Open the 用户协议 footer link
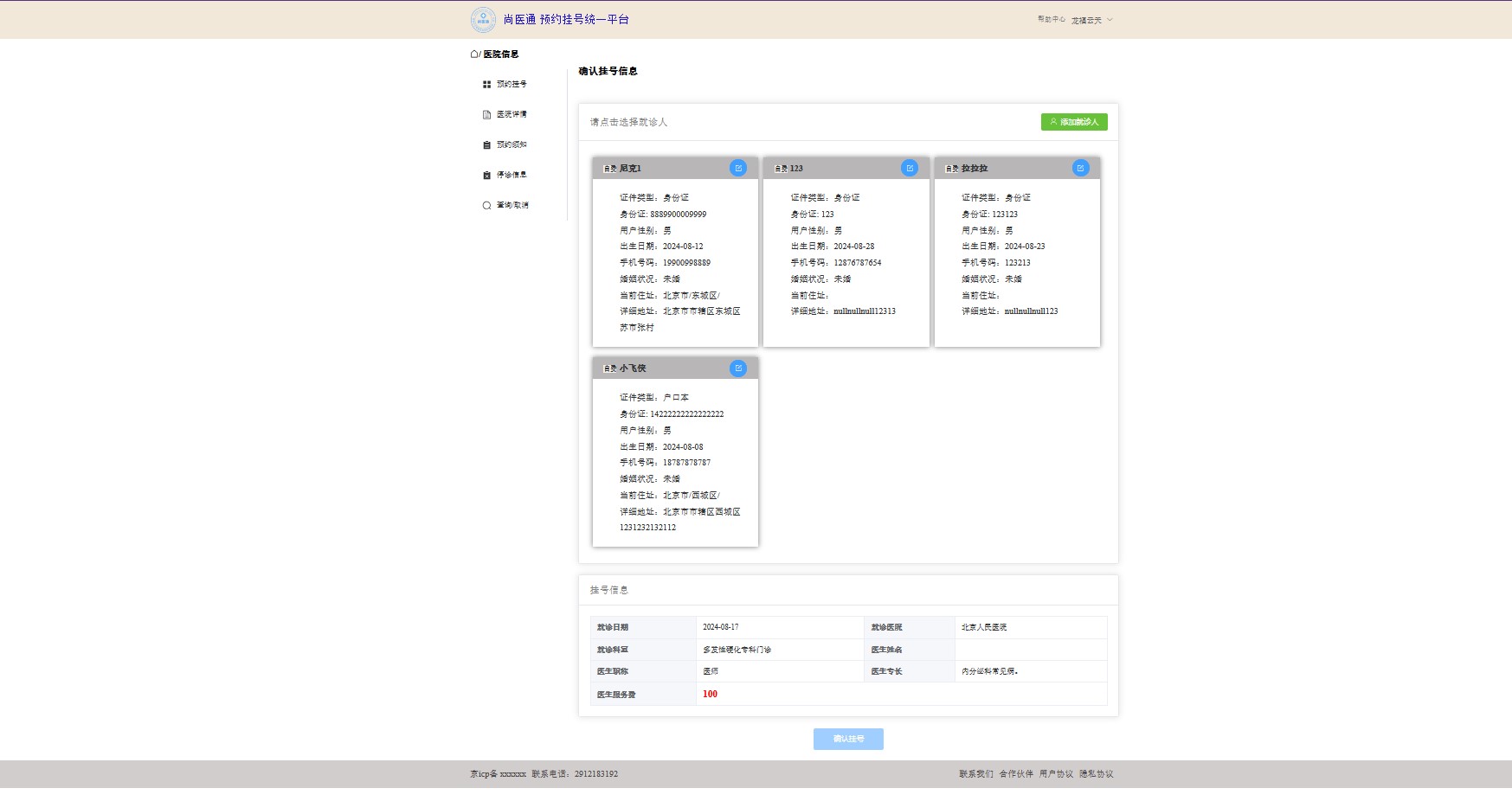 tap(1056, 774)
